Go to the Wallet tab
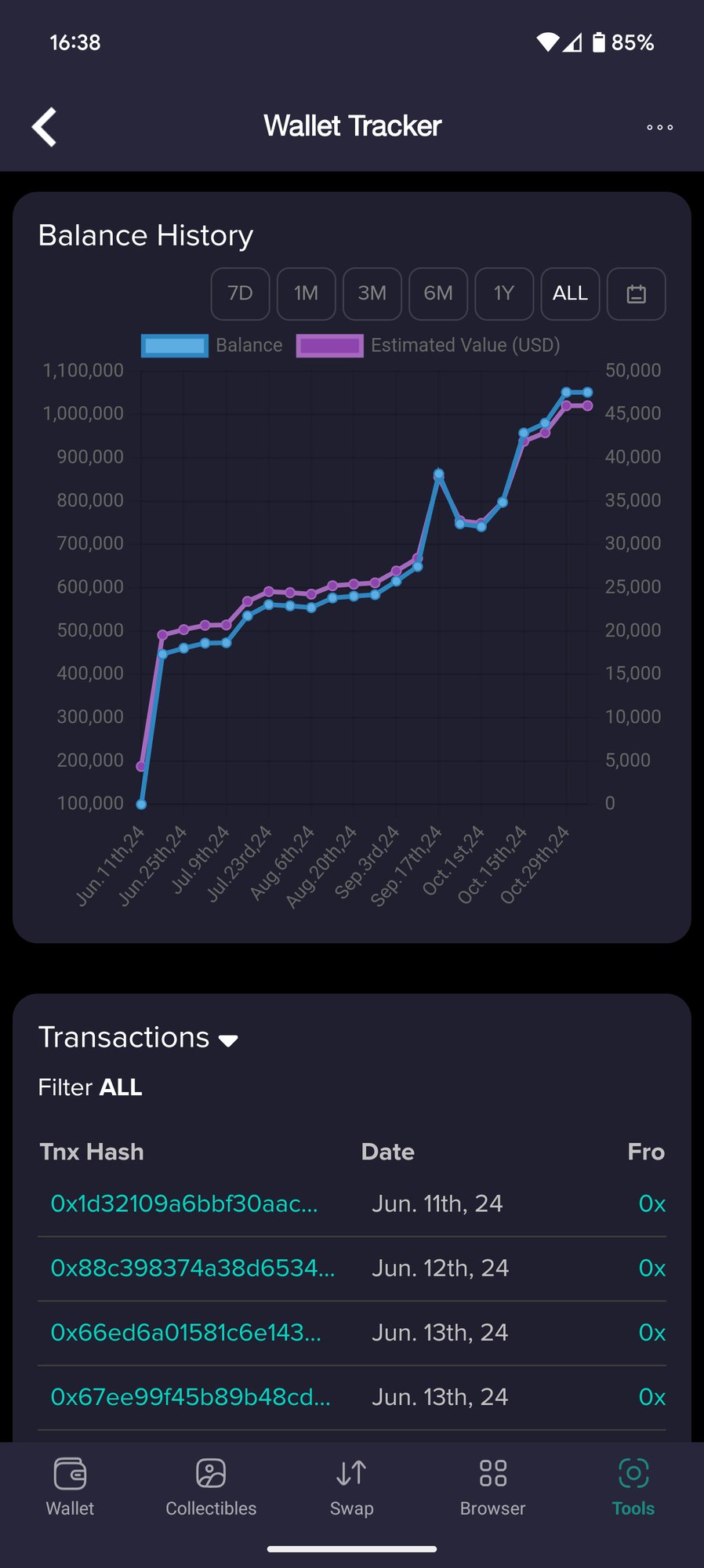Screen dimensions: 704x1568 [x=70, y=1487]
